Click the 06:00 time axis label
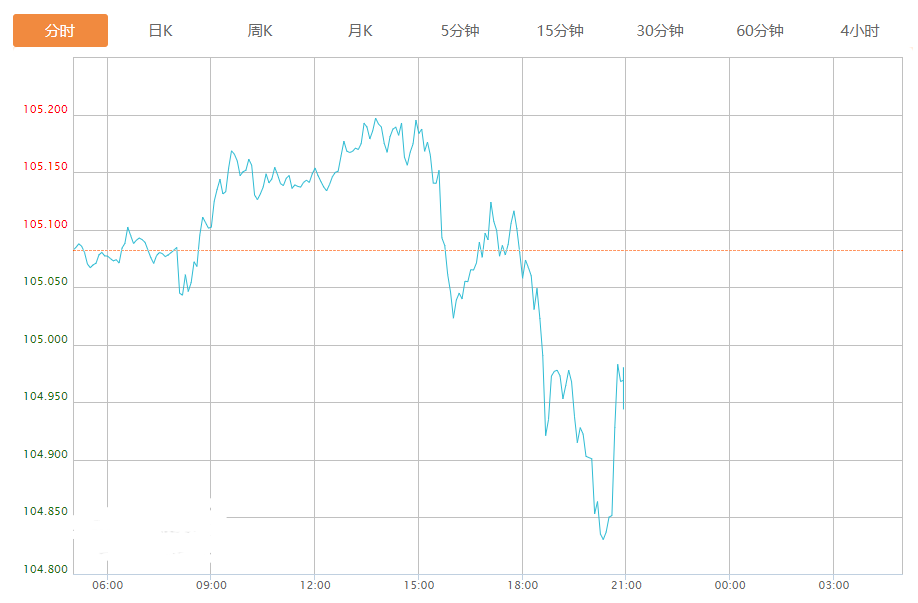The height and width of the screenshot is (603, 918). 107,585
